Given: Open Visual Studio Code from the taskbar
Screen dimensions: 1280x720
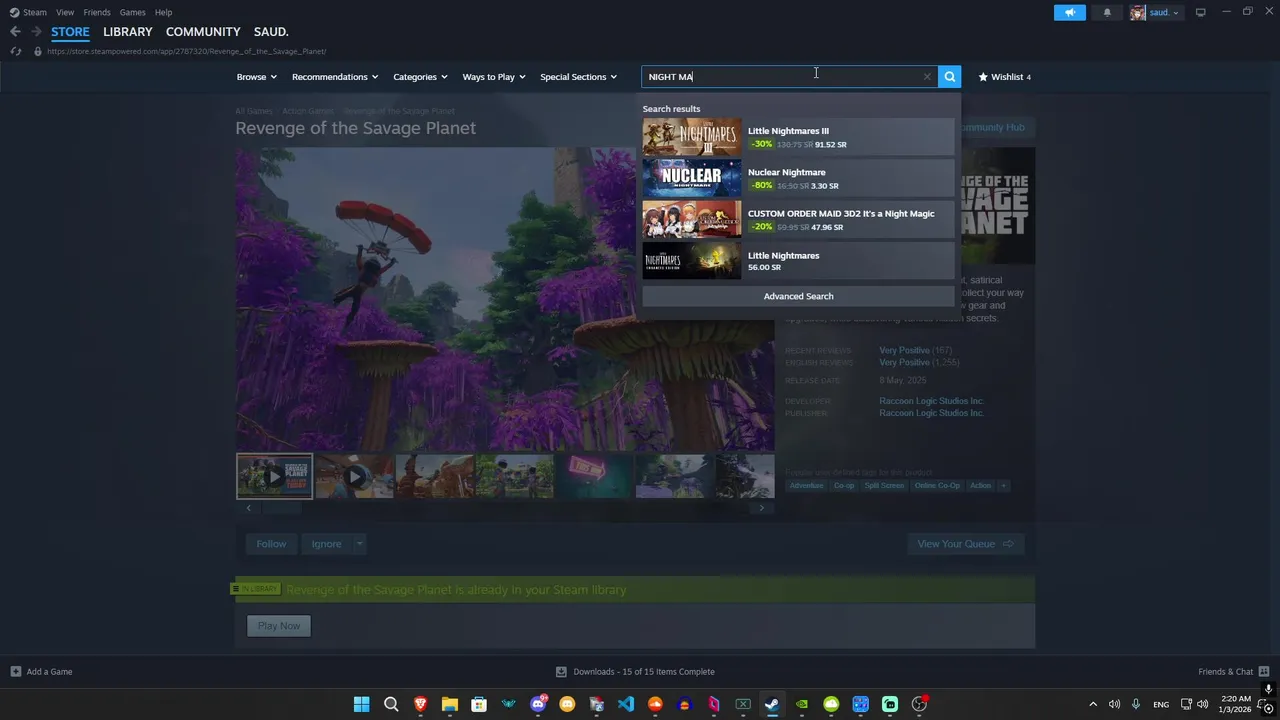Looking at the screenshot, I should coord(626,704).
